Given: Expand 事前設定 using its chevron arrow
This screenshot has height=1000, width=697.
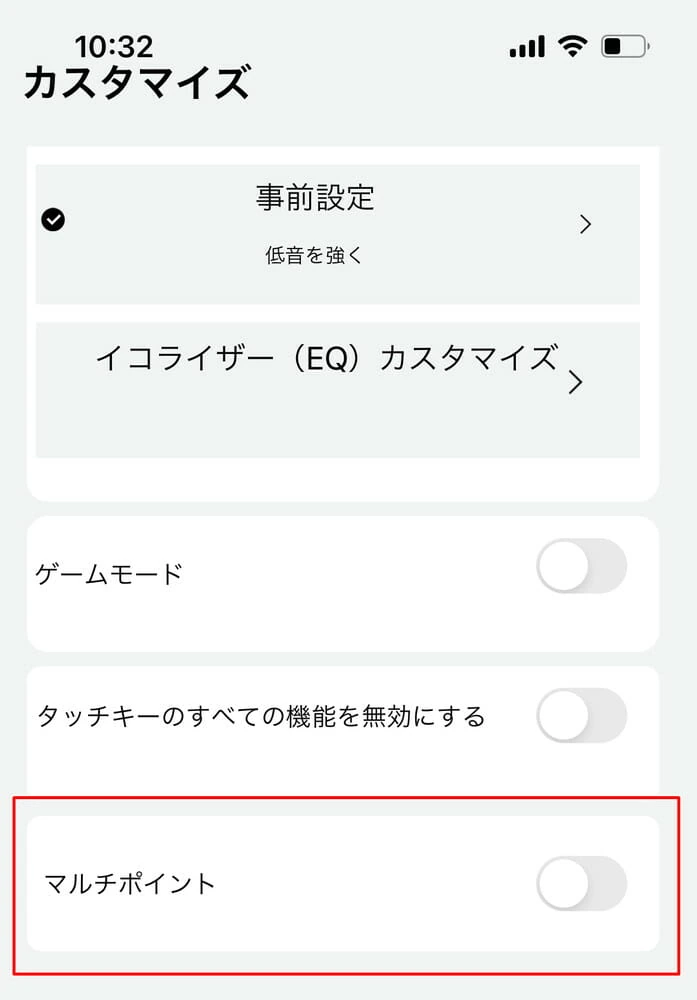Looking at the screenshot, I should coord(586,225).
